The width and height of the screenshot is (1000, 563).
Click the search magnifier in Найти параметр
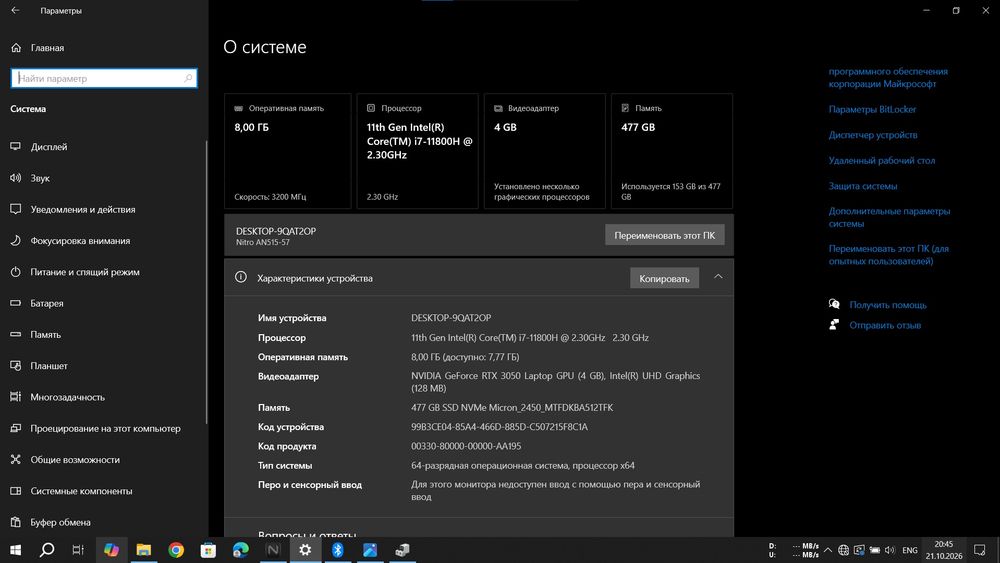188,78
